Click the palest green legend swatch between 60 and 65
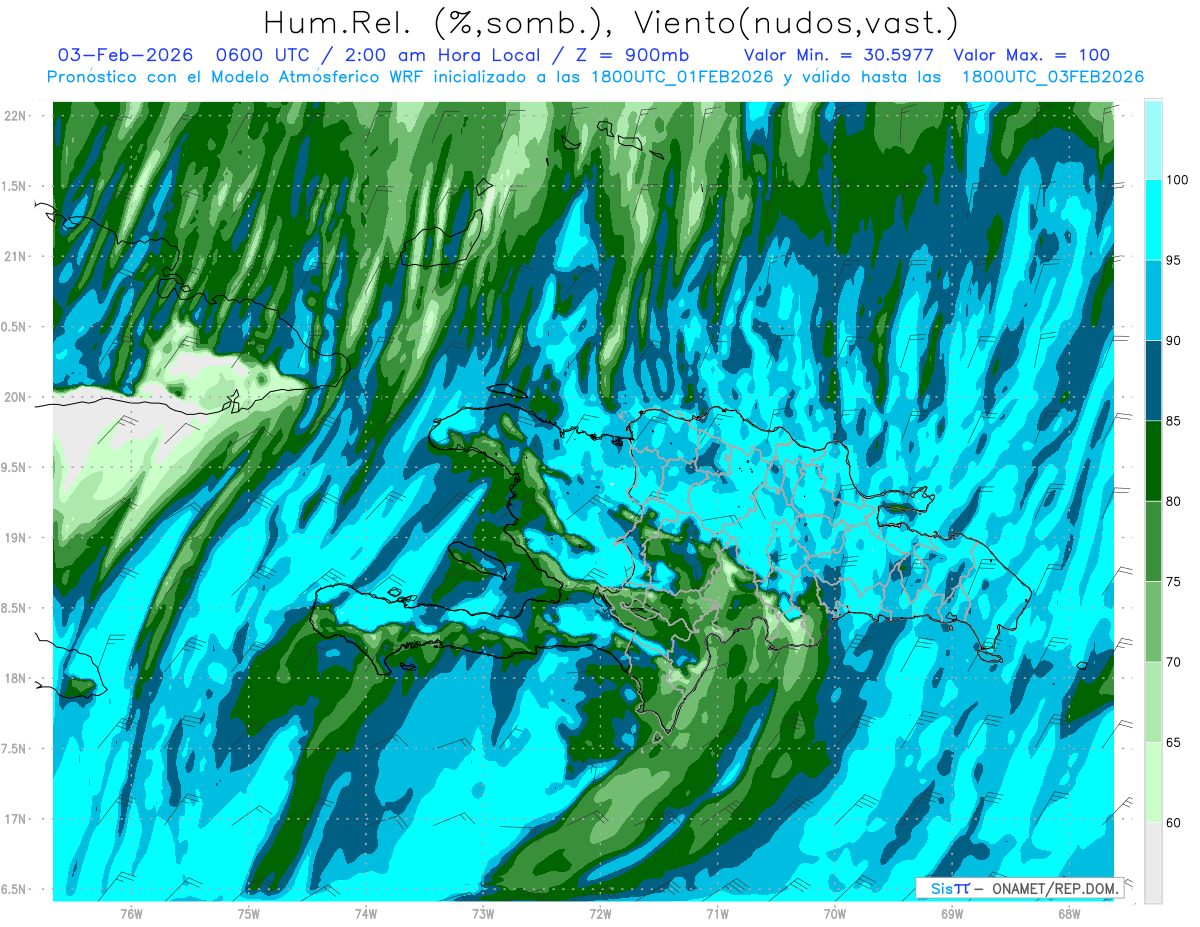 pos(1153,783)
